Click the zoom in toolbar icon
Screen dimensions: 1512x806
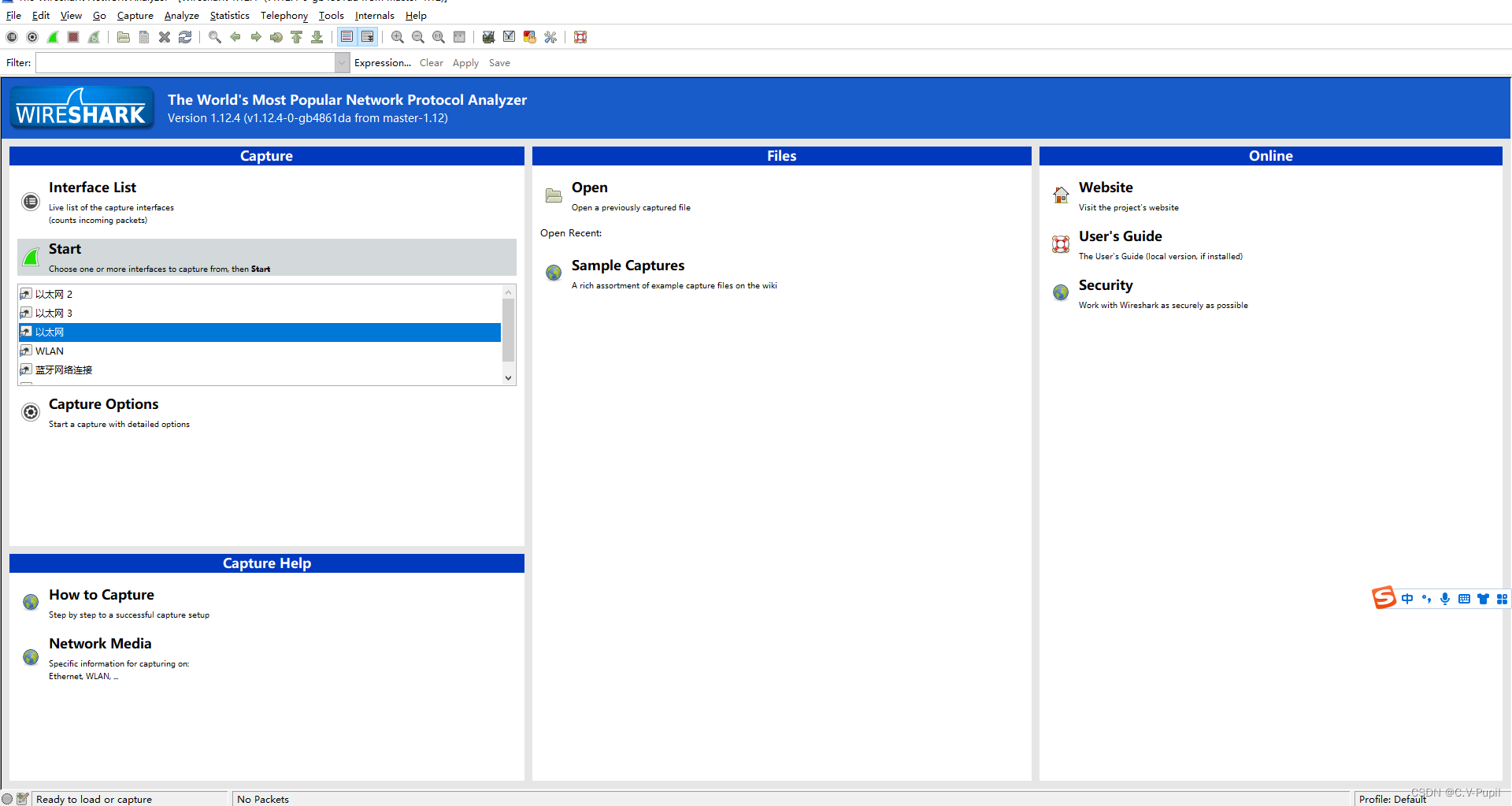pyautogui.click(x=398, y=37)
